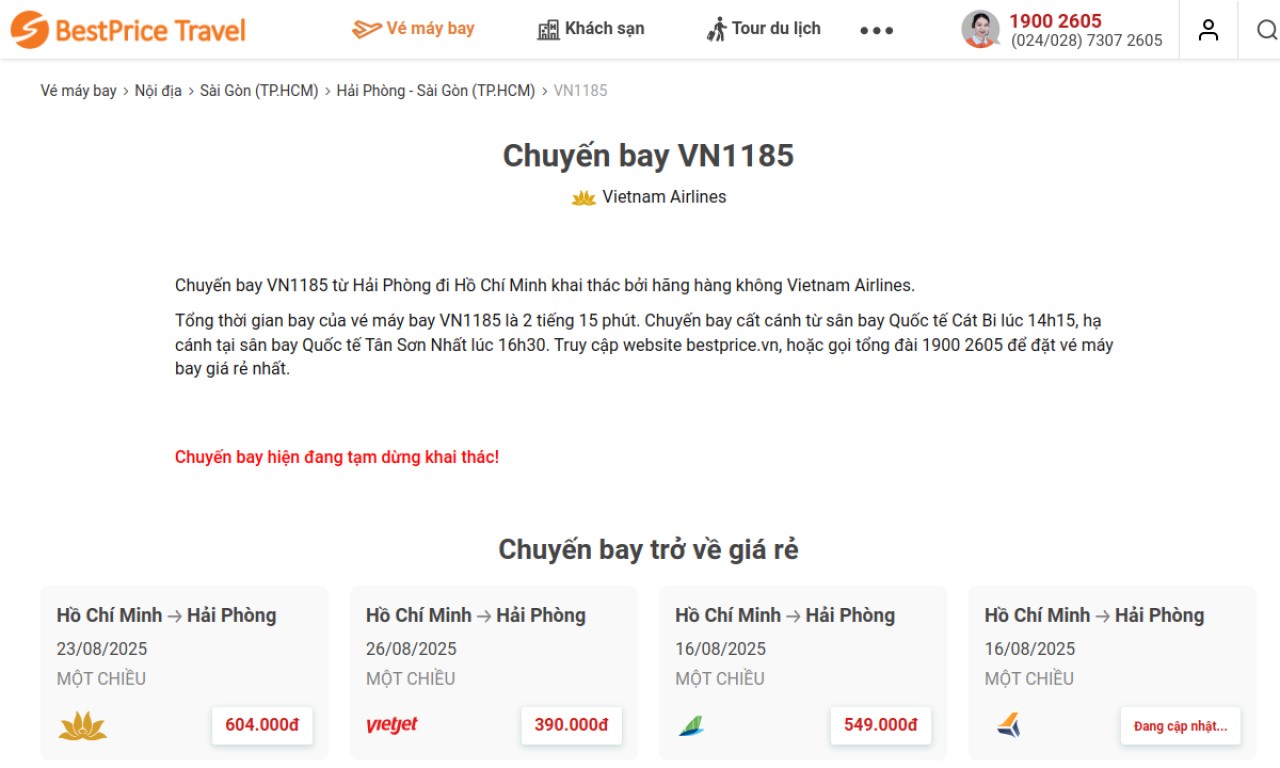The image size is (1280, 768).
Task: Select the 390.000đ Vietjet price button
Action: (x=571, y=725)
